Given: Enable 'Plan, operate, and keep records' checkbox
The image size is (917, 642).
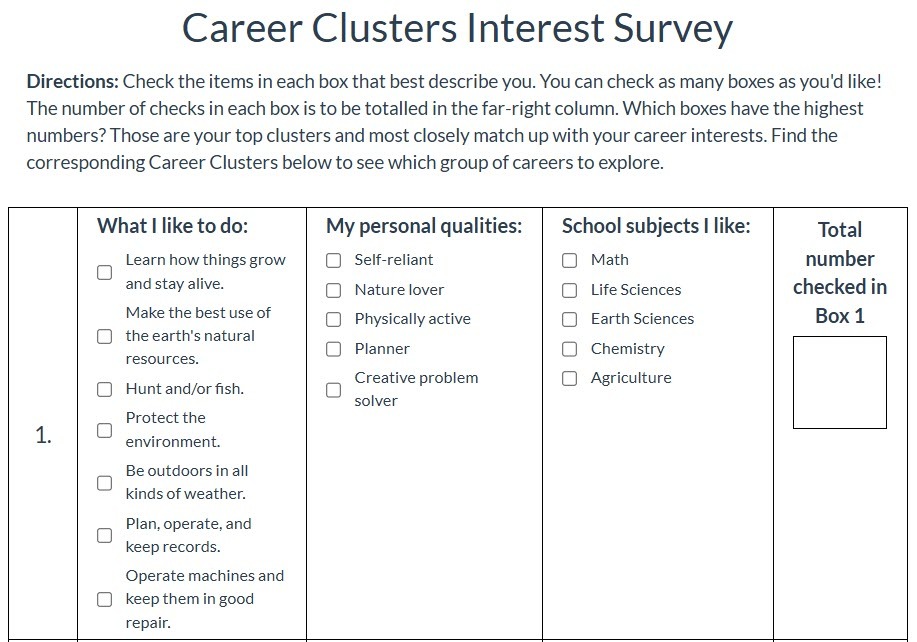Looking at the screenshot, I should click(104, 536).
